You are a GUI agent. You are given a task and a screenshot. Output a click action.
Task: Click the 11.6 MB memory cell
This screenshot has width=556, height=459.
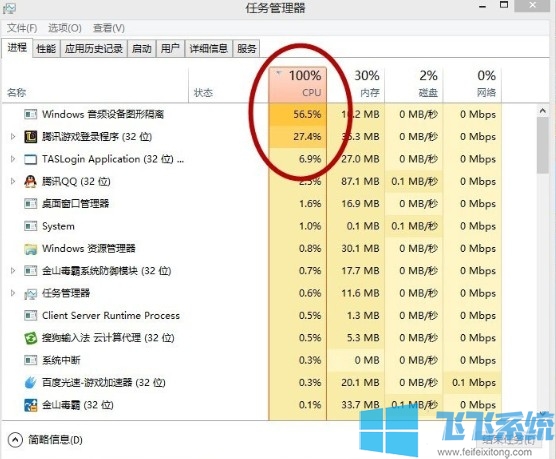356,293
